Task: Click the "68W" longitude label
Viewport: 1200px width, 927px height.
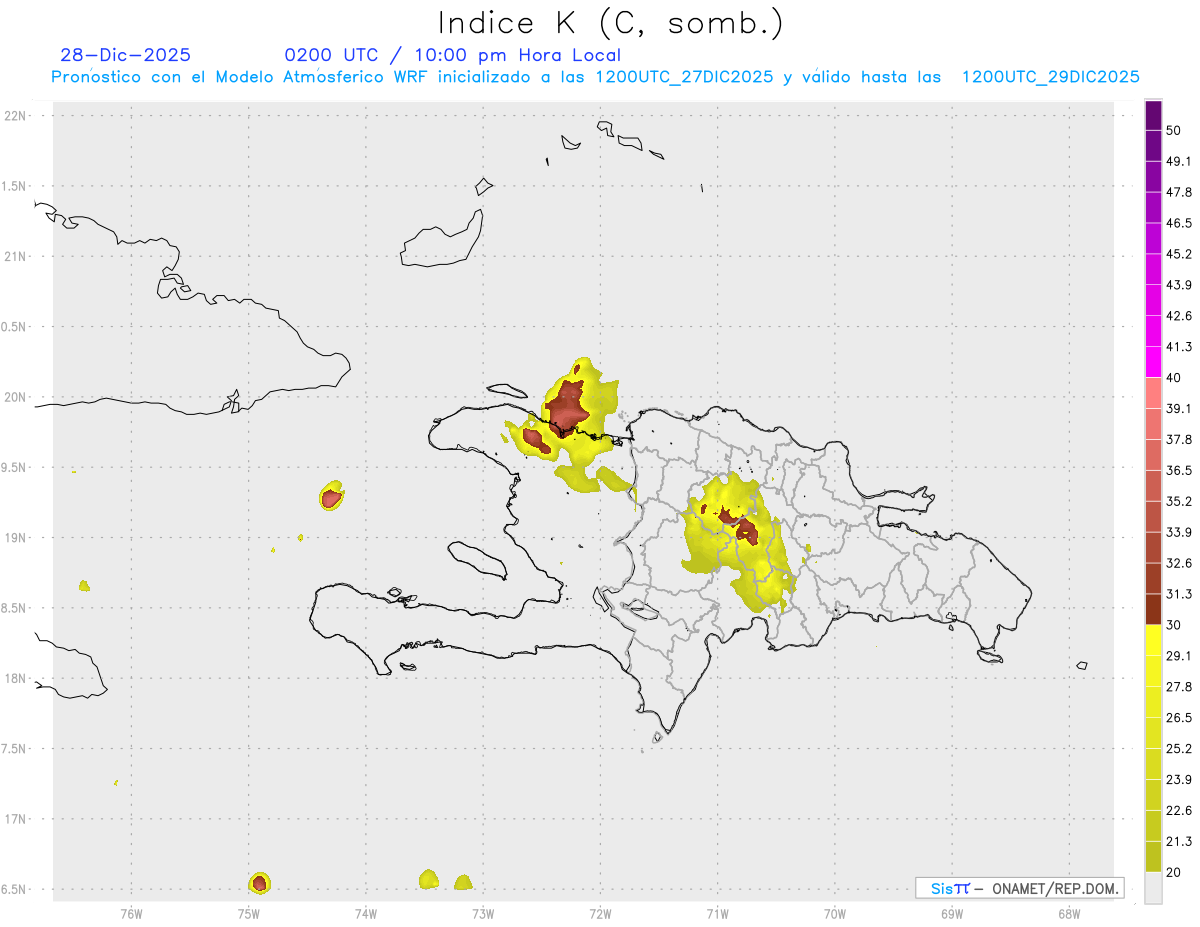Action: point(1069,913)
